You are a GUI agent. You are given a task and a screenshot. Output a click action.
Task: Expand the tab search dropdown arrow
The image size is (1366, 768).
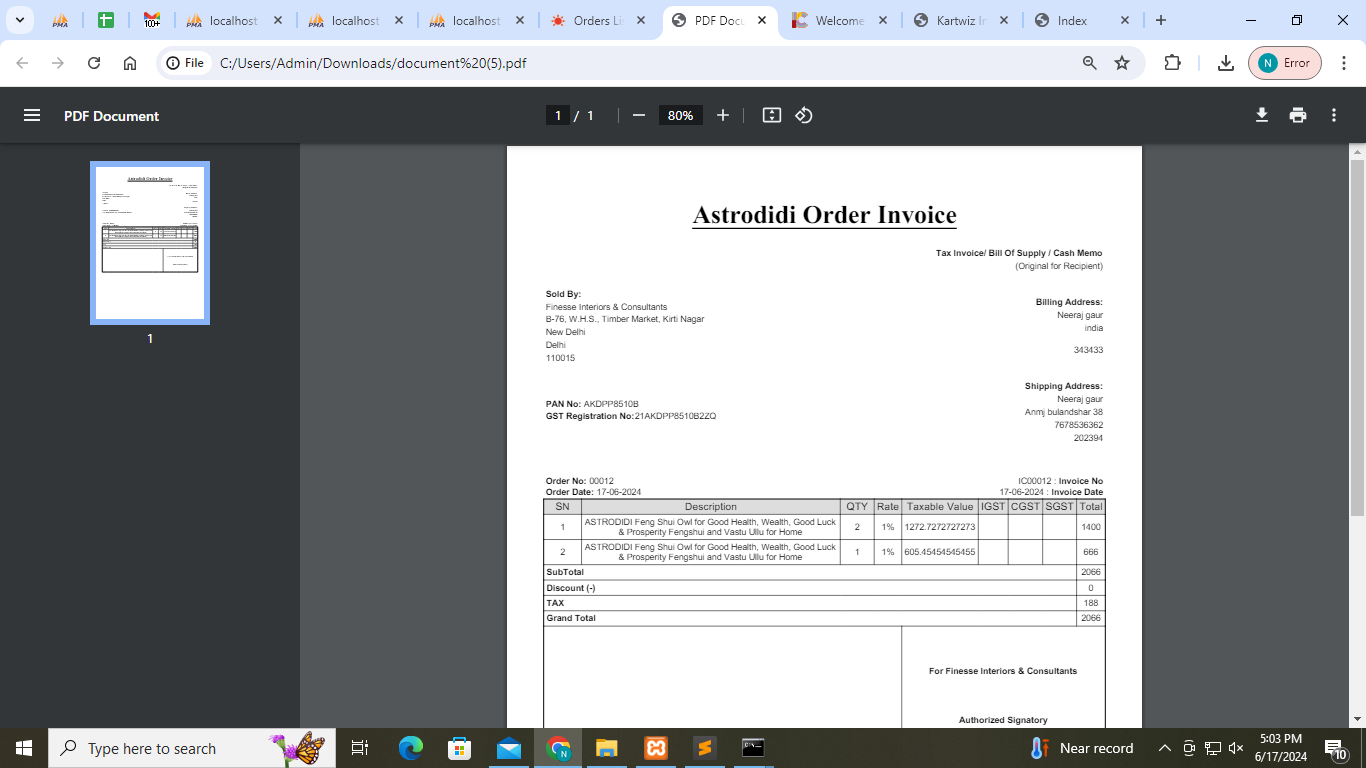coord(19,20)
